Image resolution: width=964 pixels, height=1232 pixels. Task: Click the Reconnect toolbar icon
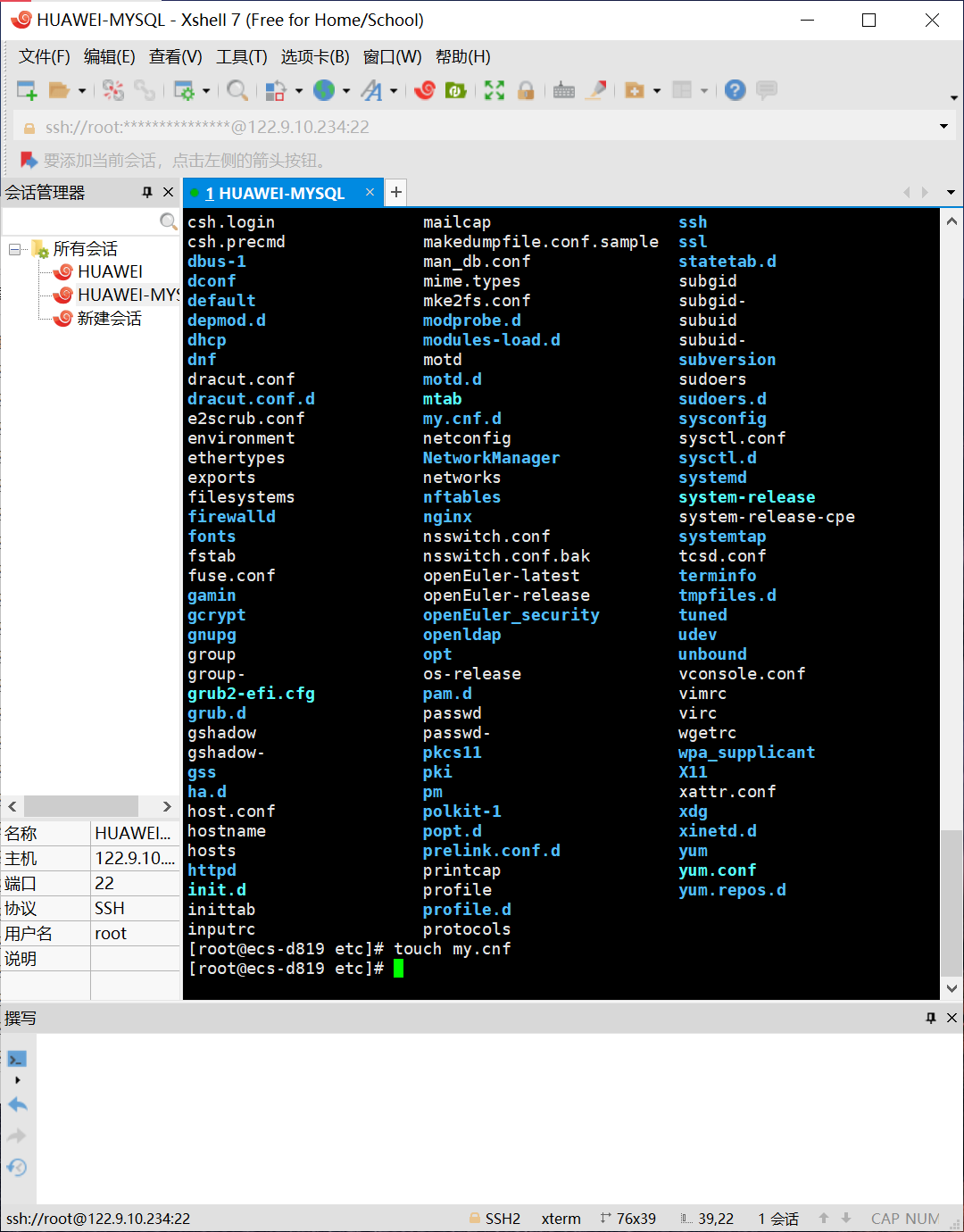(113, 90)
